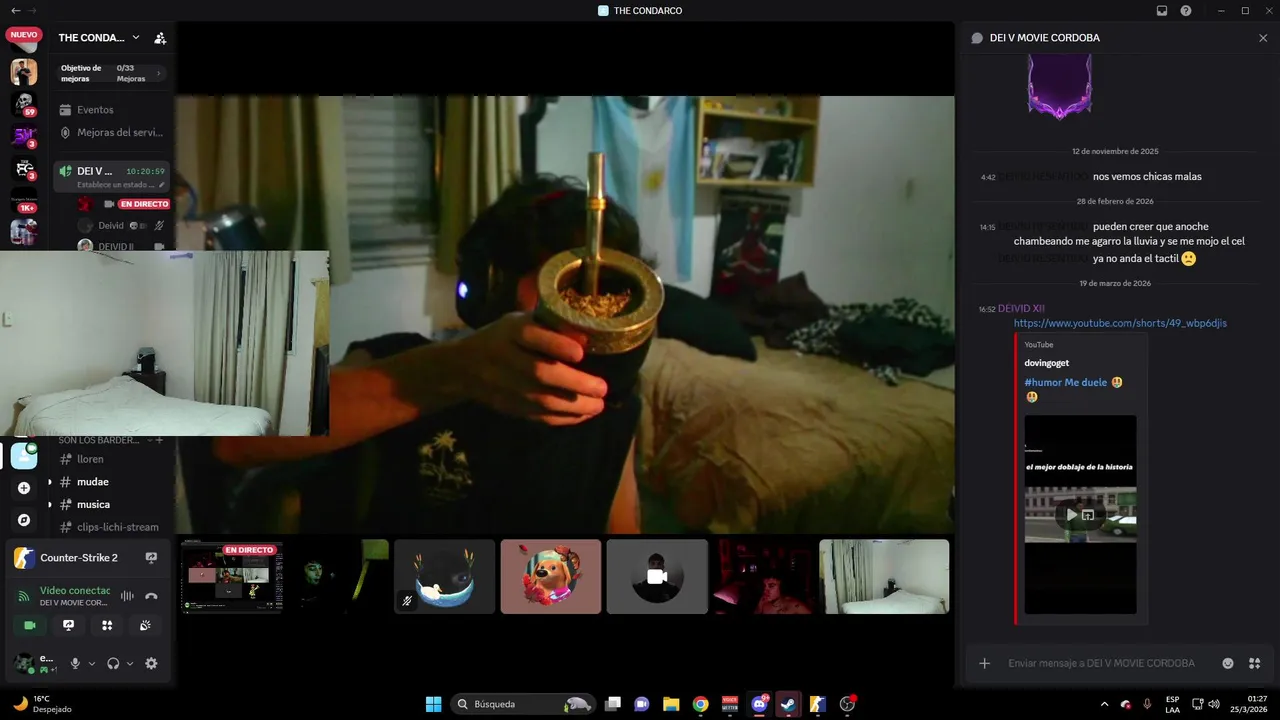The height and width of the screenshot is (720, 1280).
Task: Select red-lit webcam participant tile
Action: (x=763, y=577)
